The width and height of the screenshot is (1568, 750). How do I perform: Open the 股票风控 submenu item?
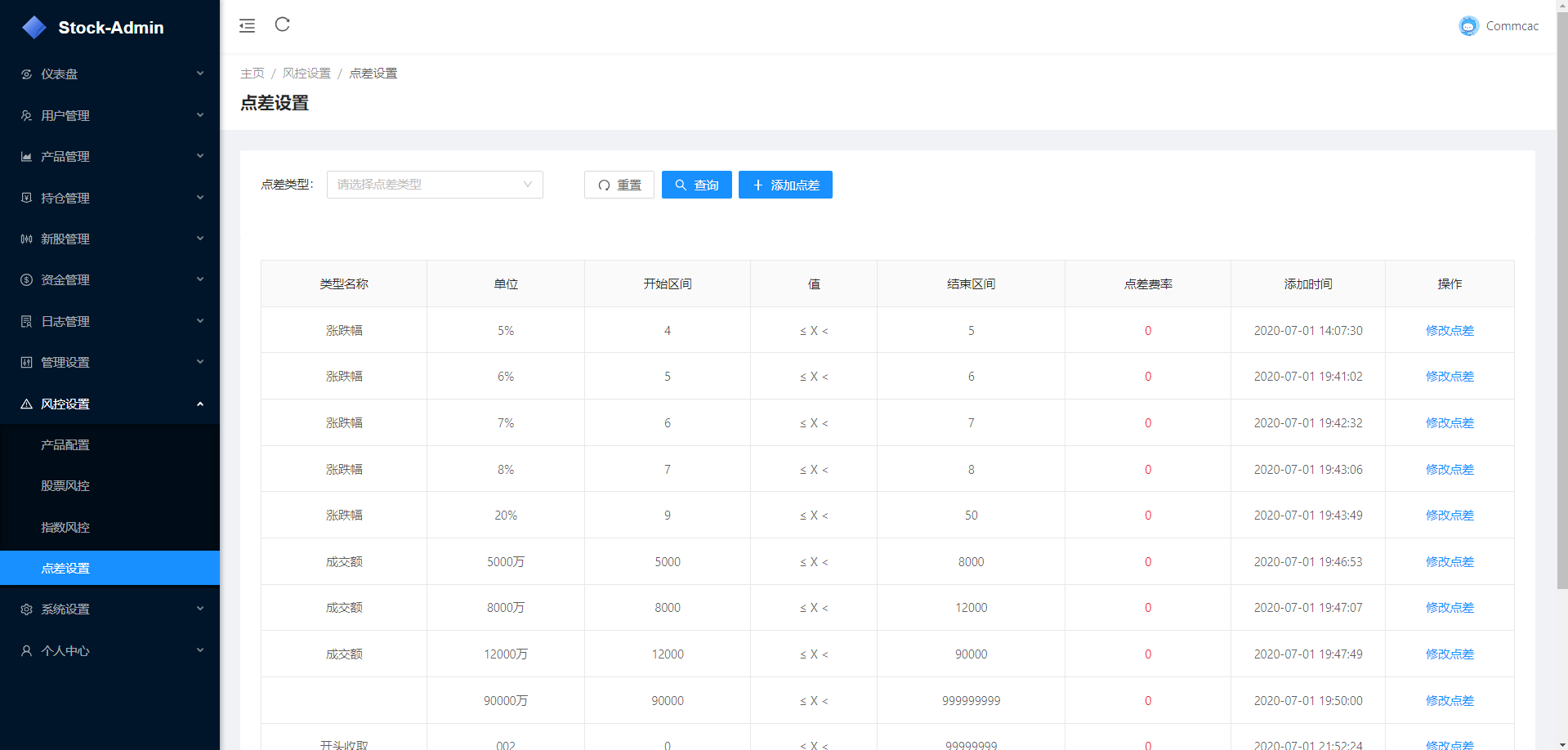[65, 486]
